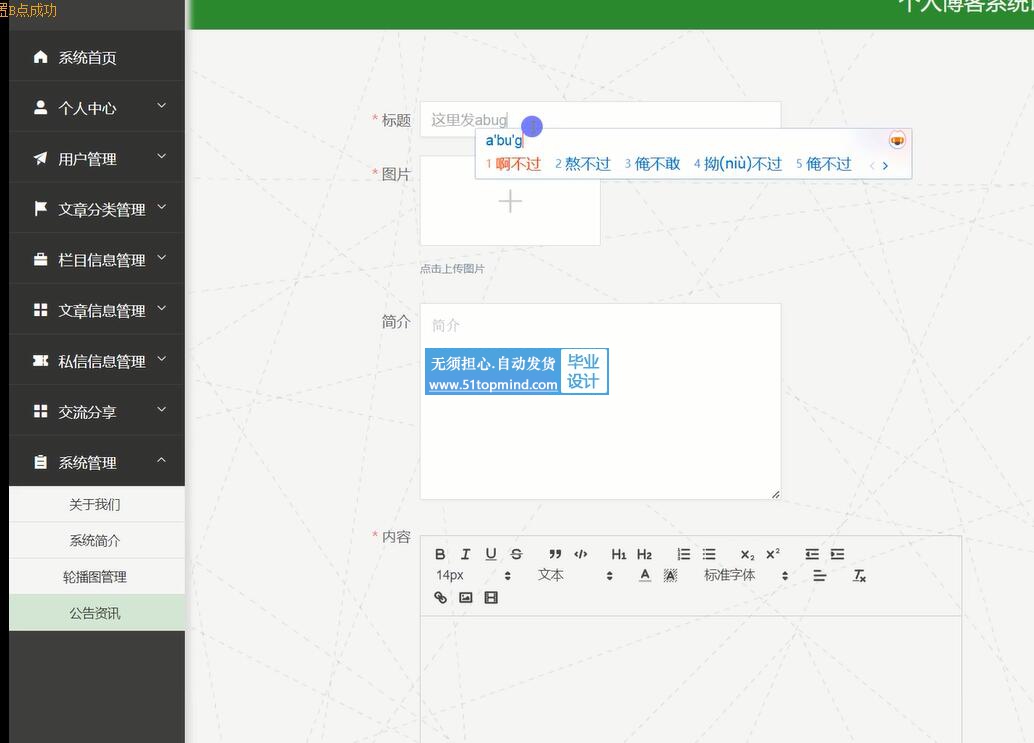Apply the H1 heading style
Viewport: 1034px width, 743px height.
pos(619,554)
